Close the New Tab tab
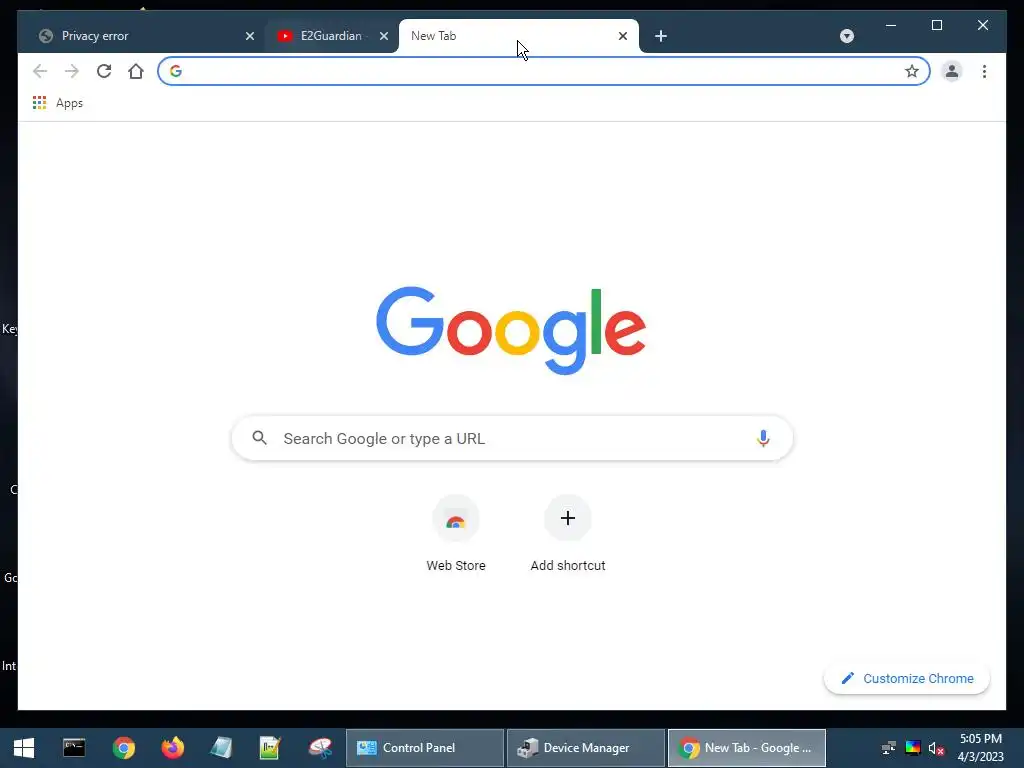Screen dimensions: 1024x768 pos(623,36)
